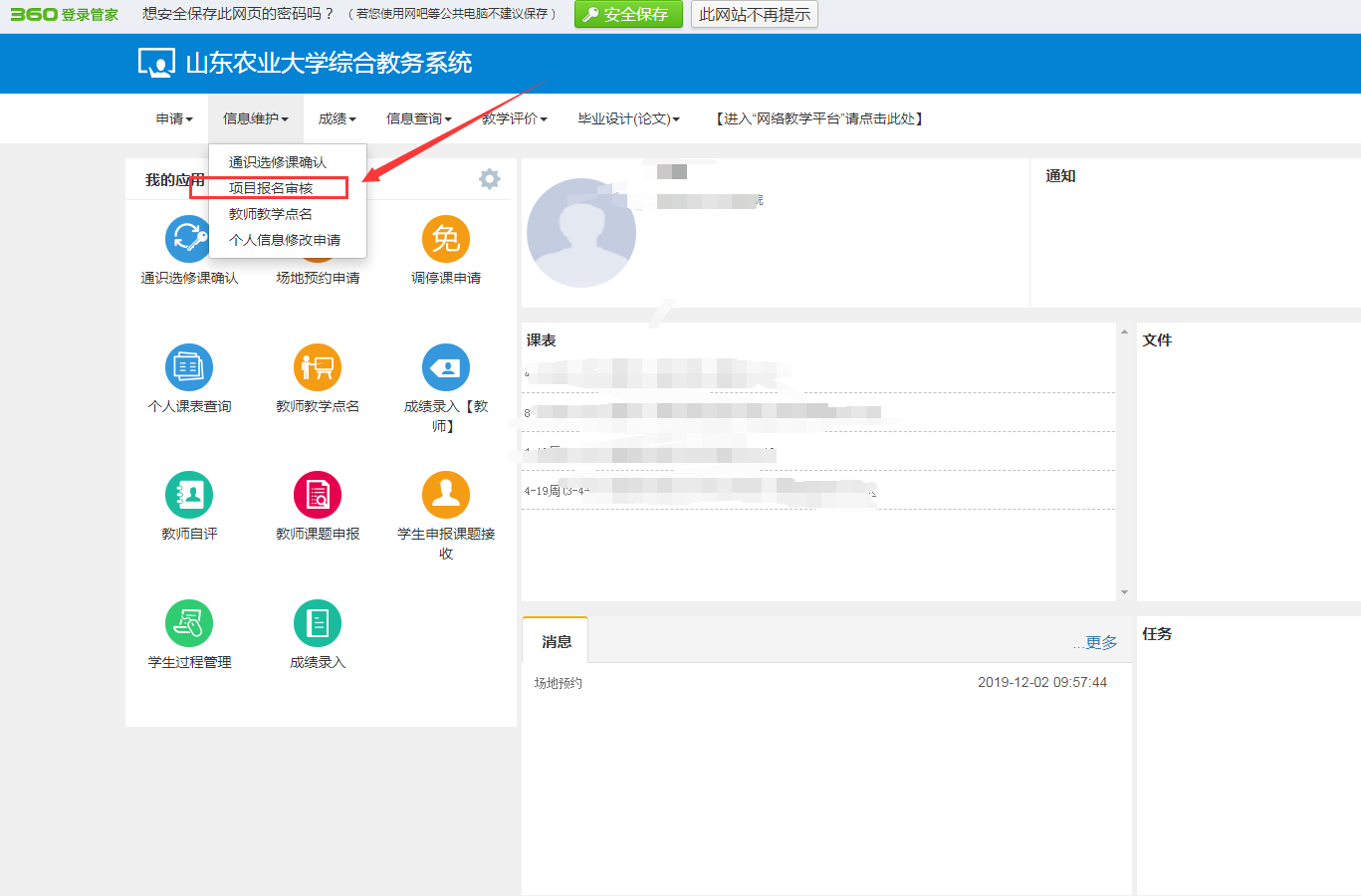Click the 学生过程管理 green icon
1361x896 pixels.
[189, 623]
